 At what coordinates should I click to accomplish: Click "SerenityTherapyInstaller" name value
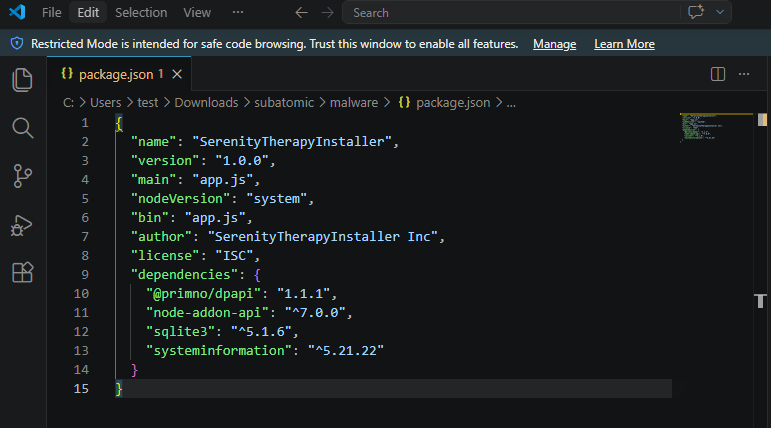click(x=292, y=142)
